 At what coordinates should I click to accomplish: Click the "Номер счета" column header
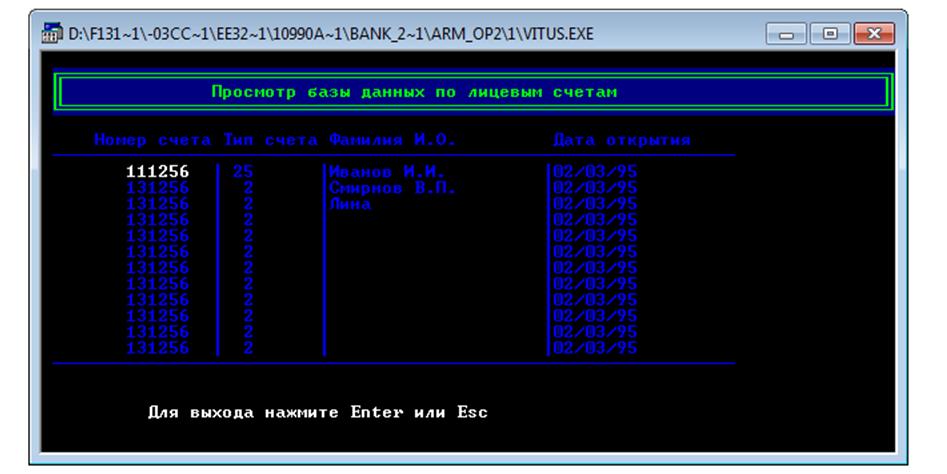[155, 140]
